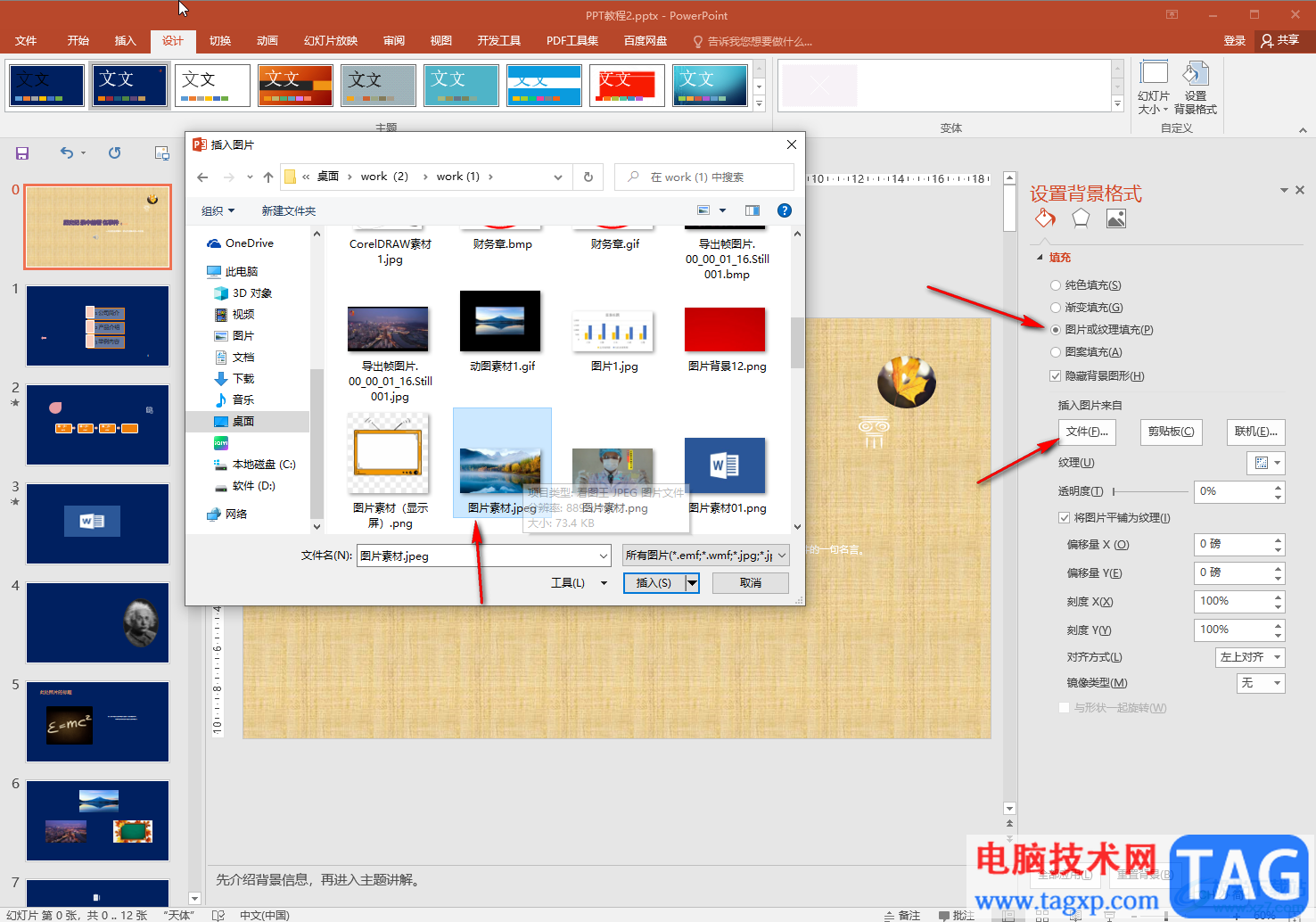
Task: Switch to the 插入 ribbon tab
Action: [125, 41]
